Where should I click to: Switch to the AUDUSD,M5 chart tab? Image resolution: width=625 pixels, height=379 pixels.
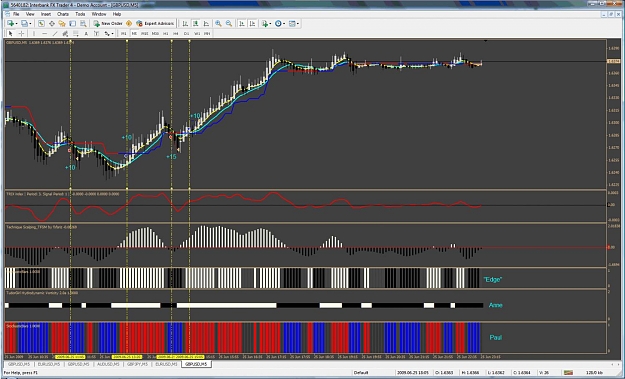(x=108, y=364)
